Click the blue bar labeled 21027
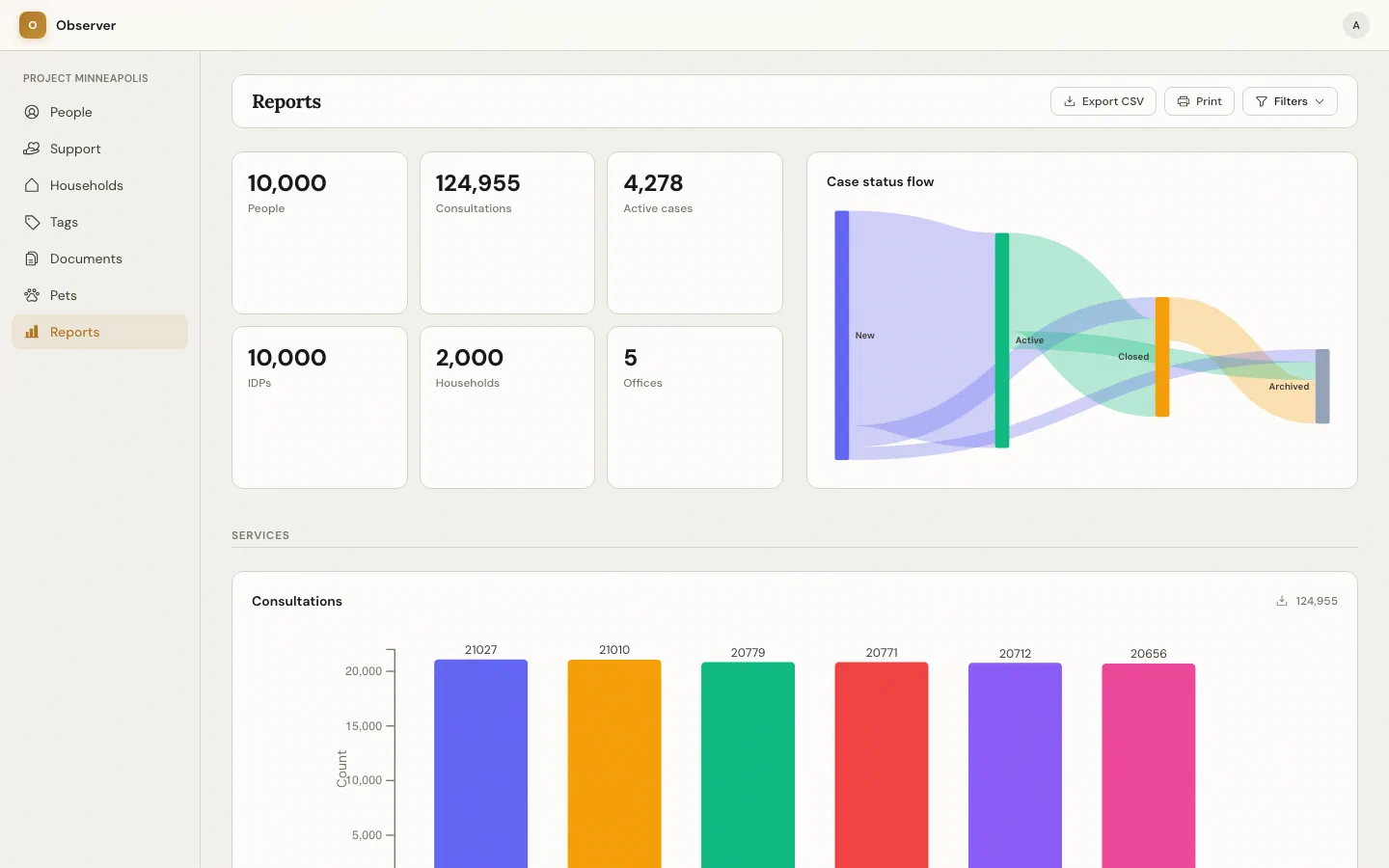The width and height of the screenshot is (1389, 868). pyautogui.click(x=480, y=762)
